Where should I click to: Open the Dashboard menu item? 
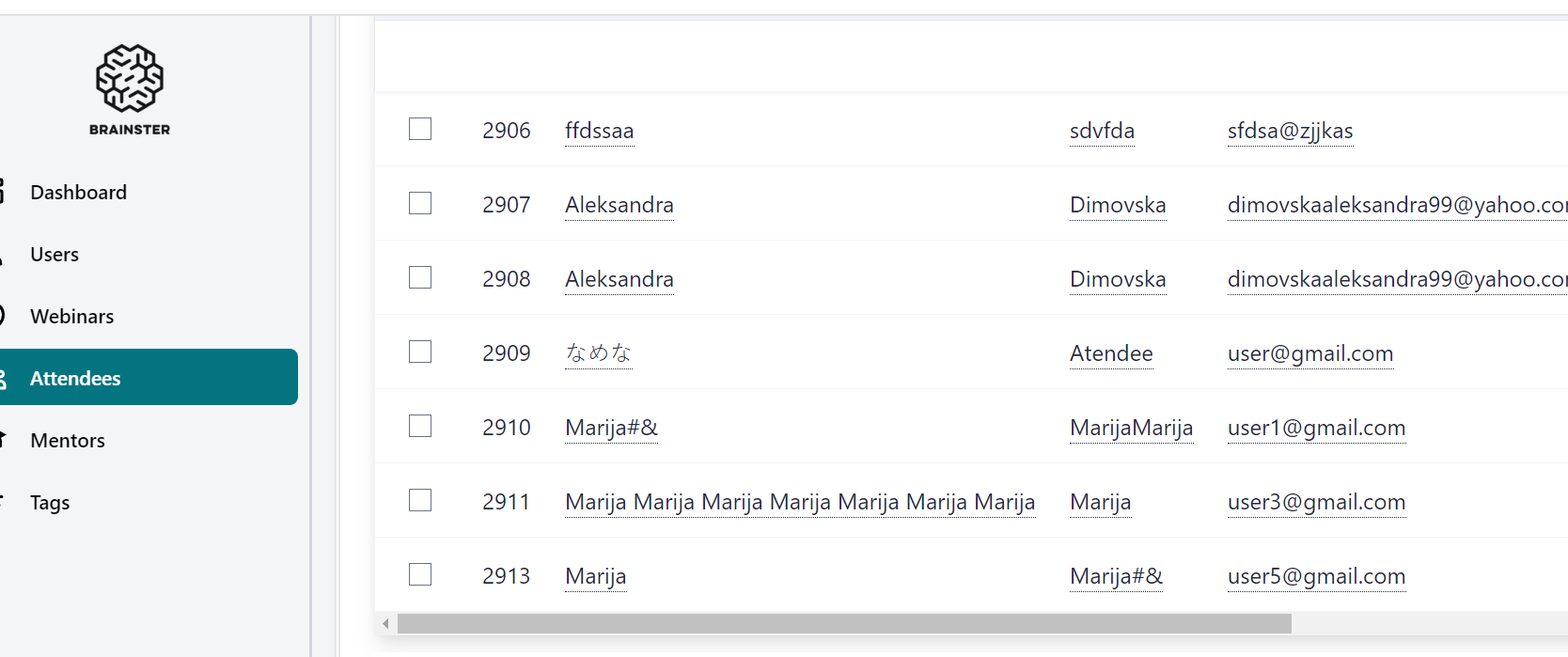pos(79,193)
